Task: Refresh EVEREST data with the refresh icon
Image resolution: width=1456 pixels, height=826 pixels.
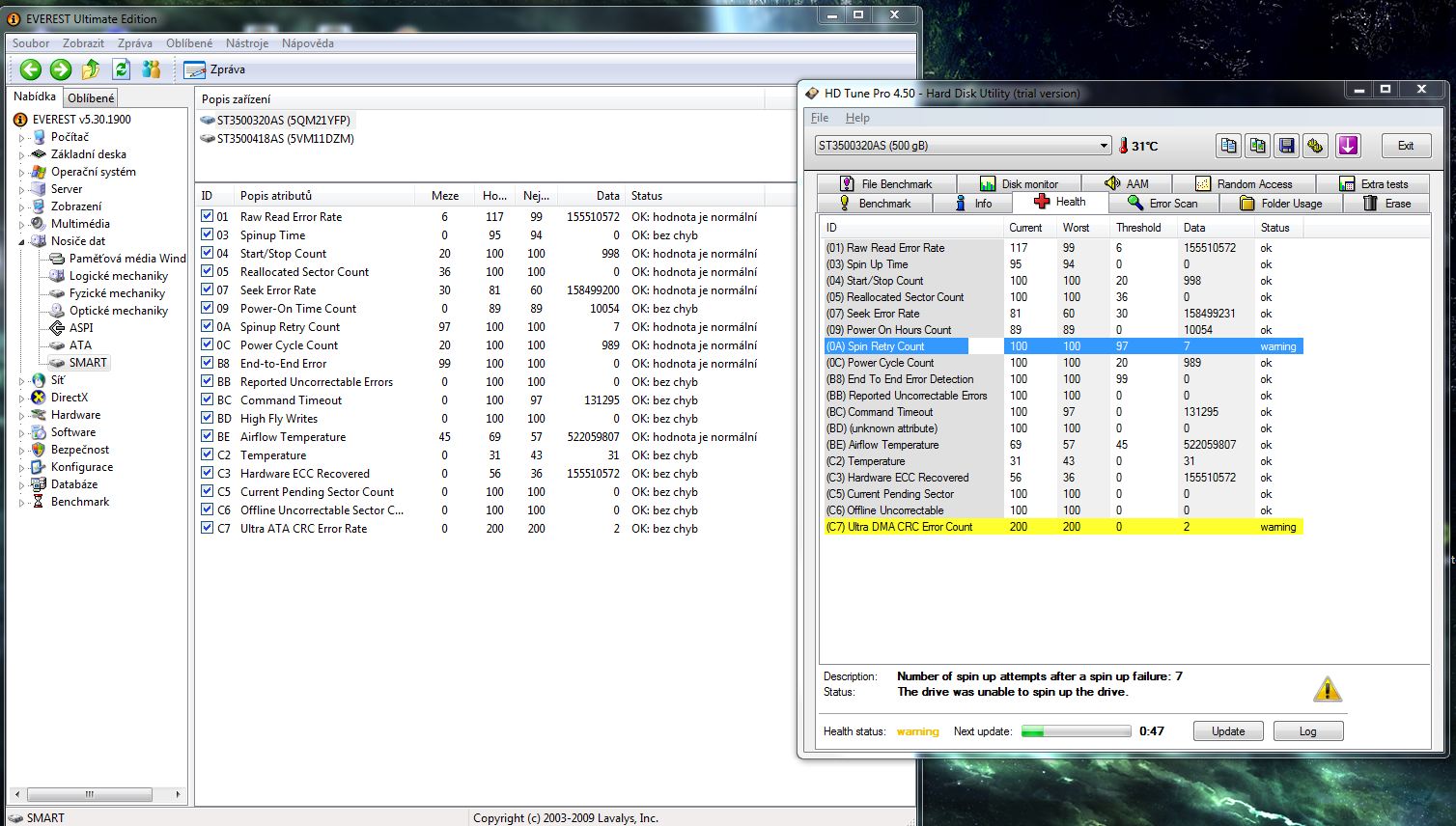Action: (121, 69)
